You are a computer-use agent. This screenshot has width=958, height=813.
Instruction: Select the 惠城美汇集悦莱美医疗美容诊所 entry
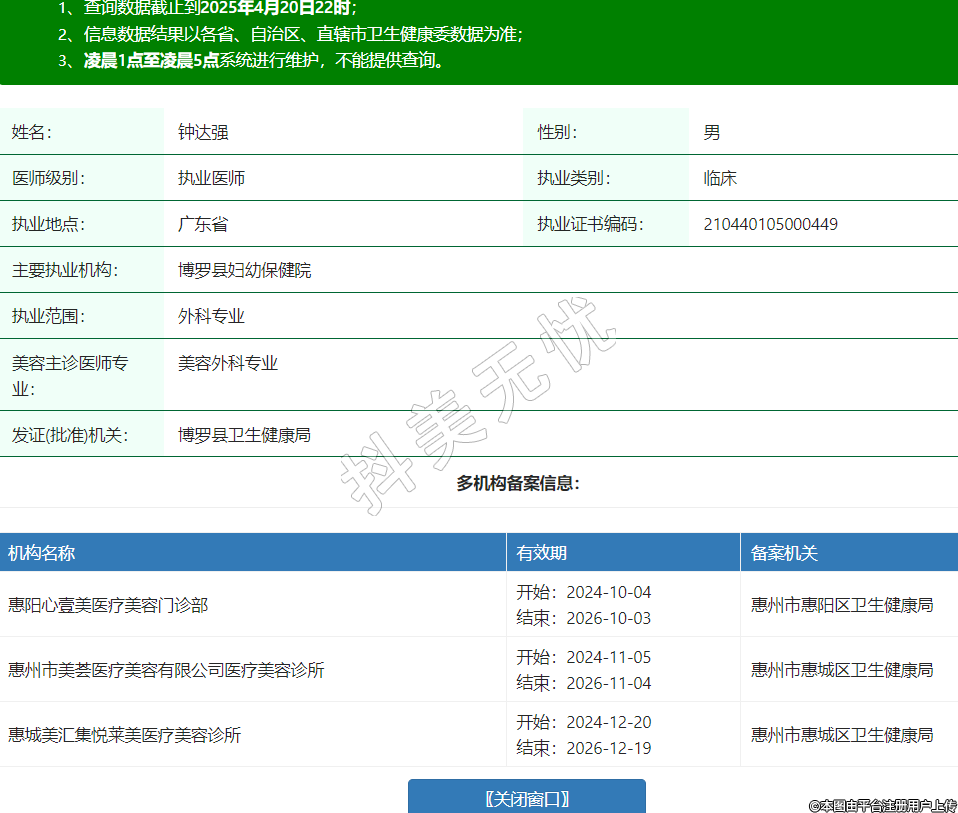tap(125, 735)
